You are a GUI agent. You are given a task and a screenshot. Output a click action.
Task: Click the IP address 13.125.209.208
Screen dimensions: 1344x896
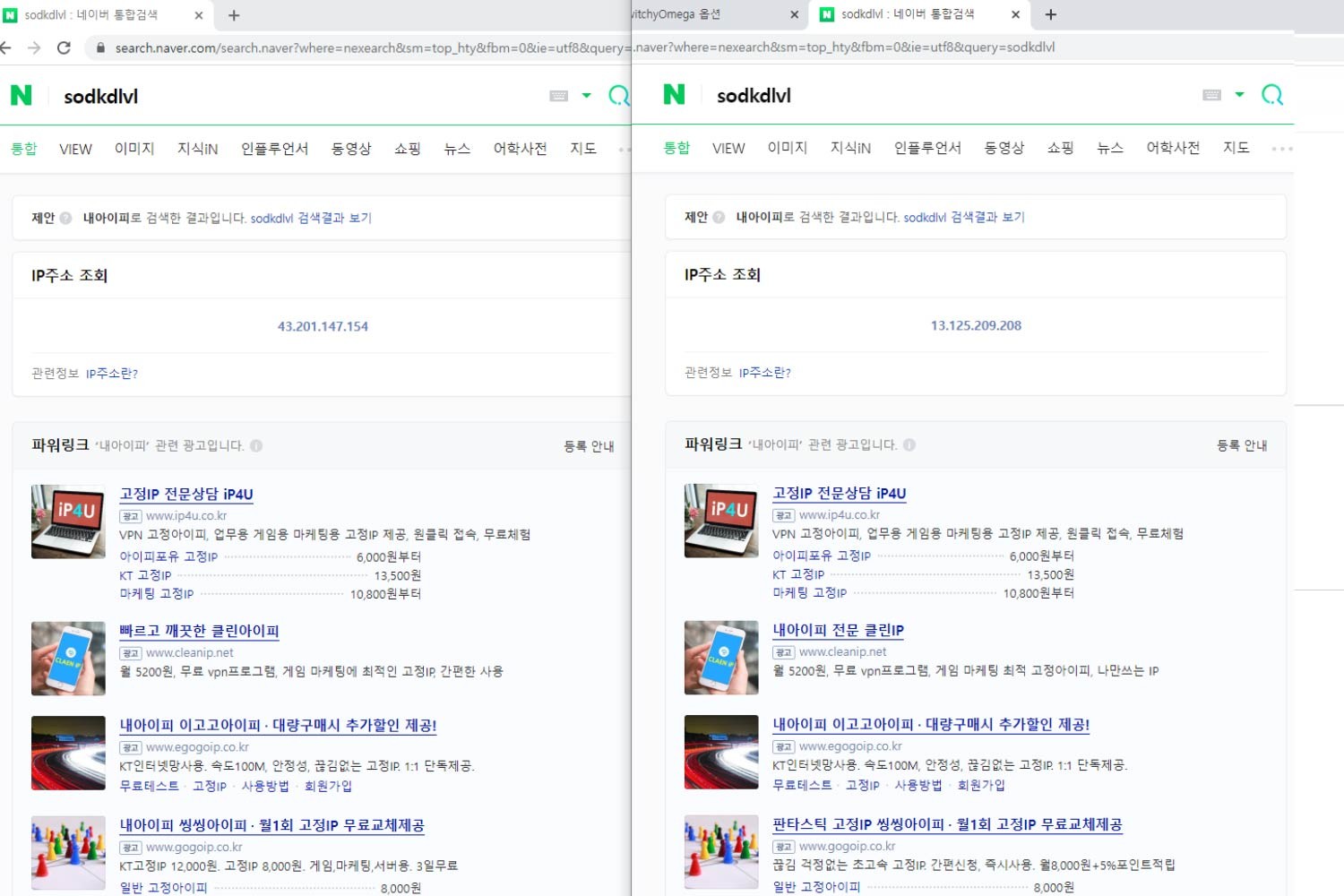click(x=976, y=326)
